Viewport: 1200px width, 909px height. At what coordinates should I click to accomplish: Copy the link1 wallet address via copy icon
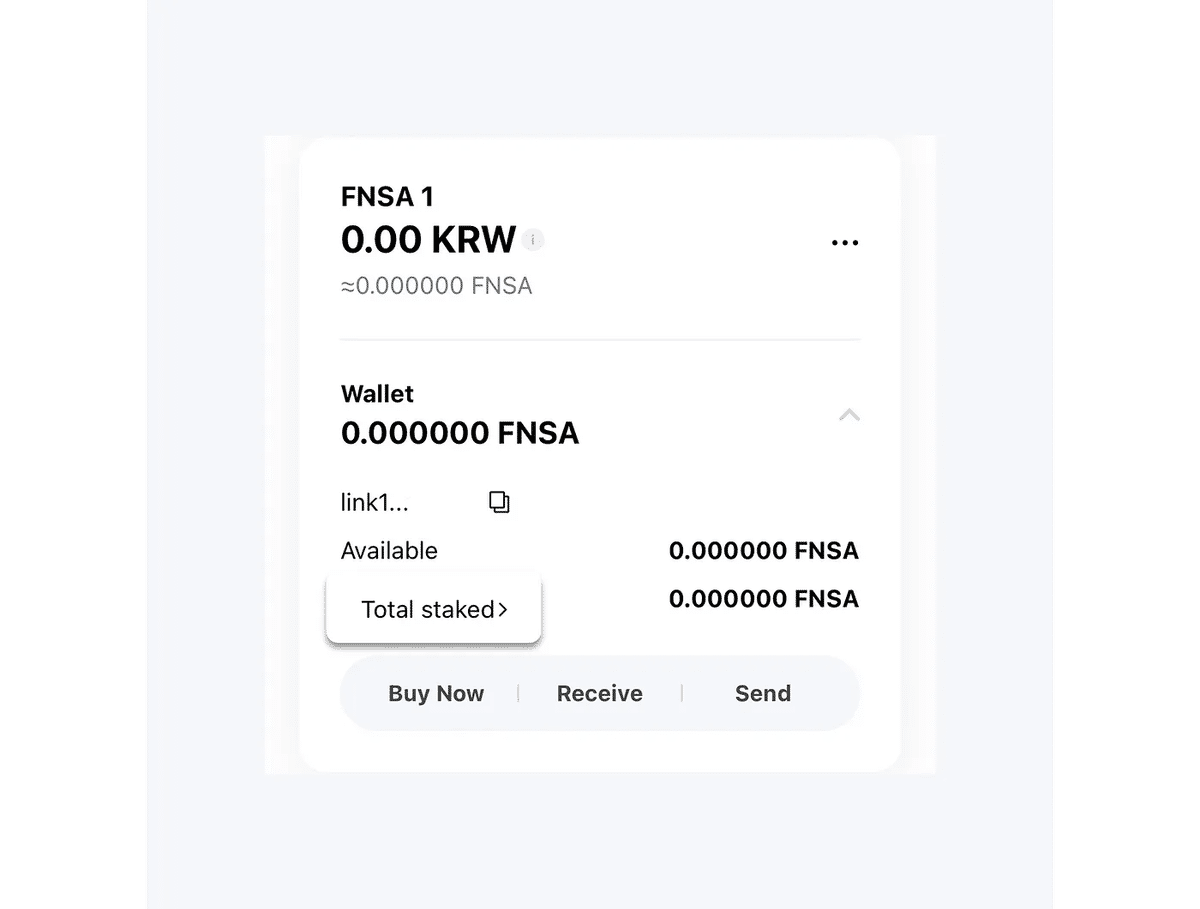499,502
